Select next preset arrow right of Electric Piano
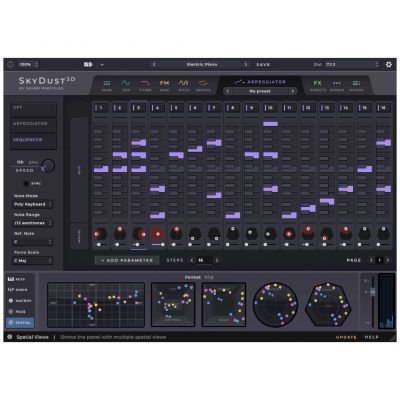400x400 pixels. [246, 64]
